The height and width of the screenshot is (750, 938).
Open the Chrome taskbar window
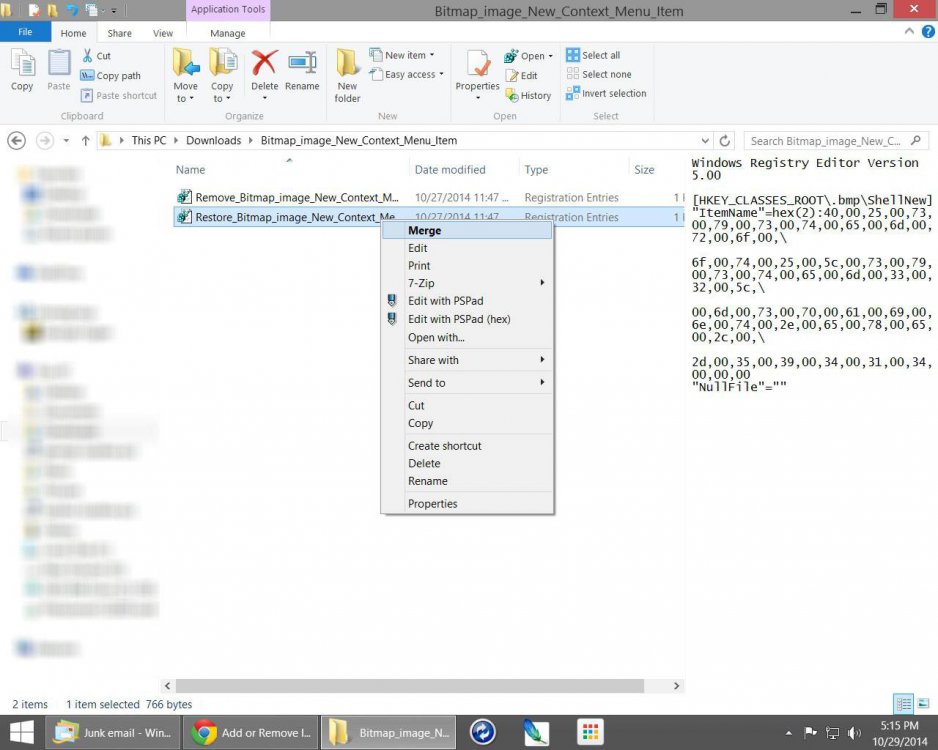point(250,733)
